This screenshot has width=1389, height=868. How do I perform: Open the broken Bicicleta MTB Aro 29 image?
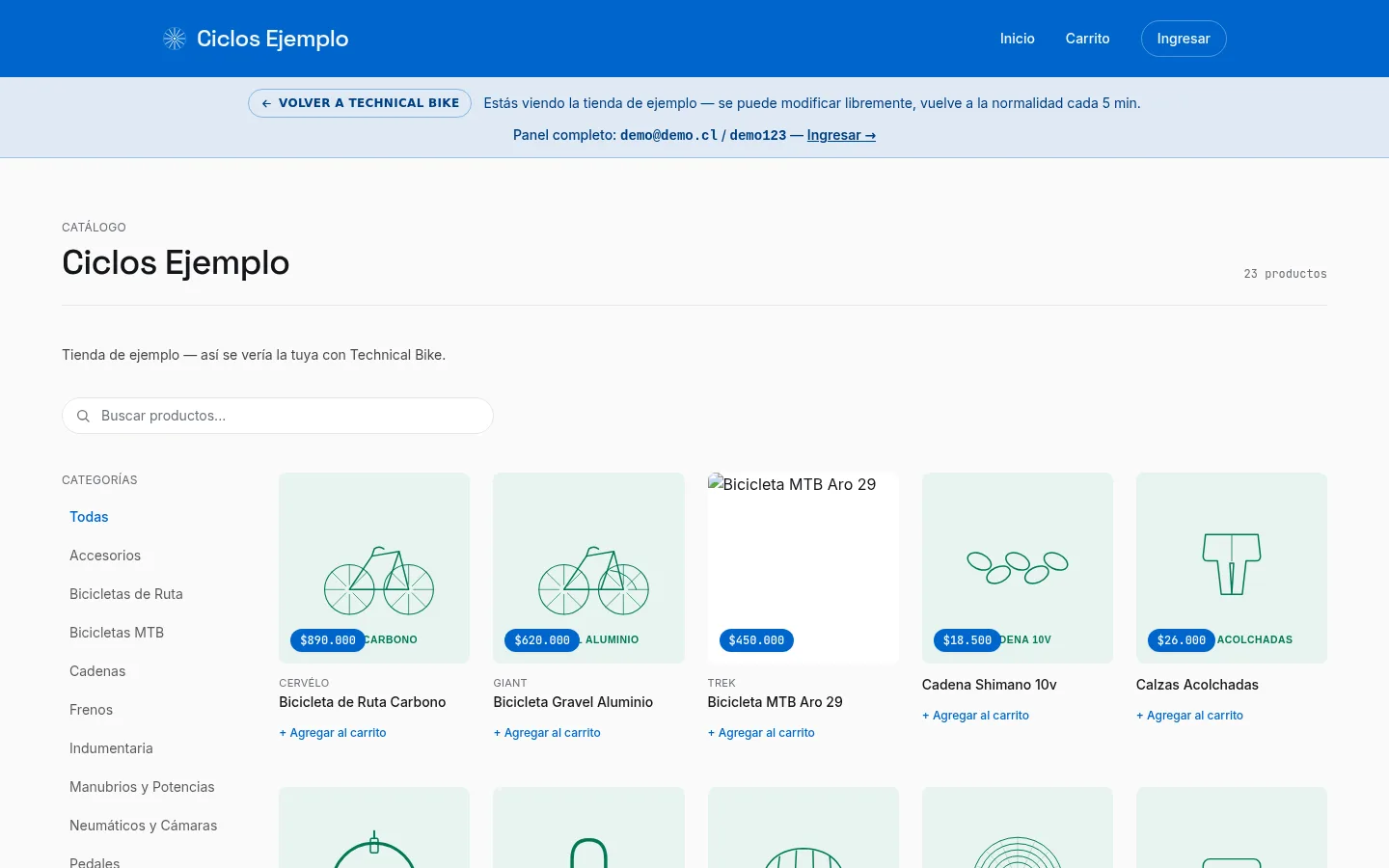pyautogui.click(x=803, y=567)
